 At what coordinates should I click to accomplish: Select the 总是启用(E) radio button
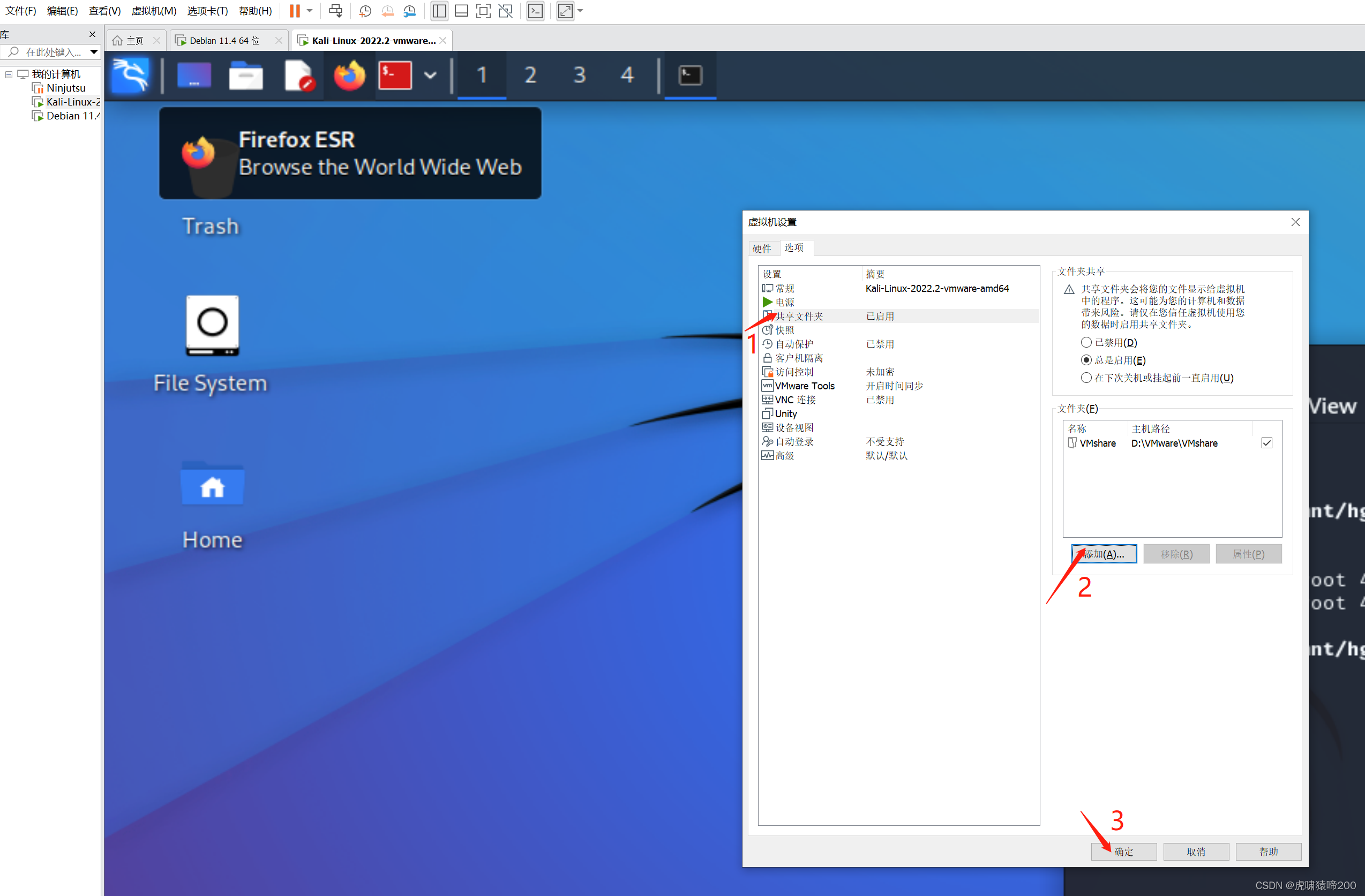click(x=1086, y=360)
